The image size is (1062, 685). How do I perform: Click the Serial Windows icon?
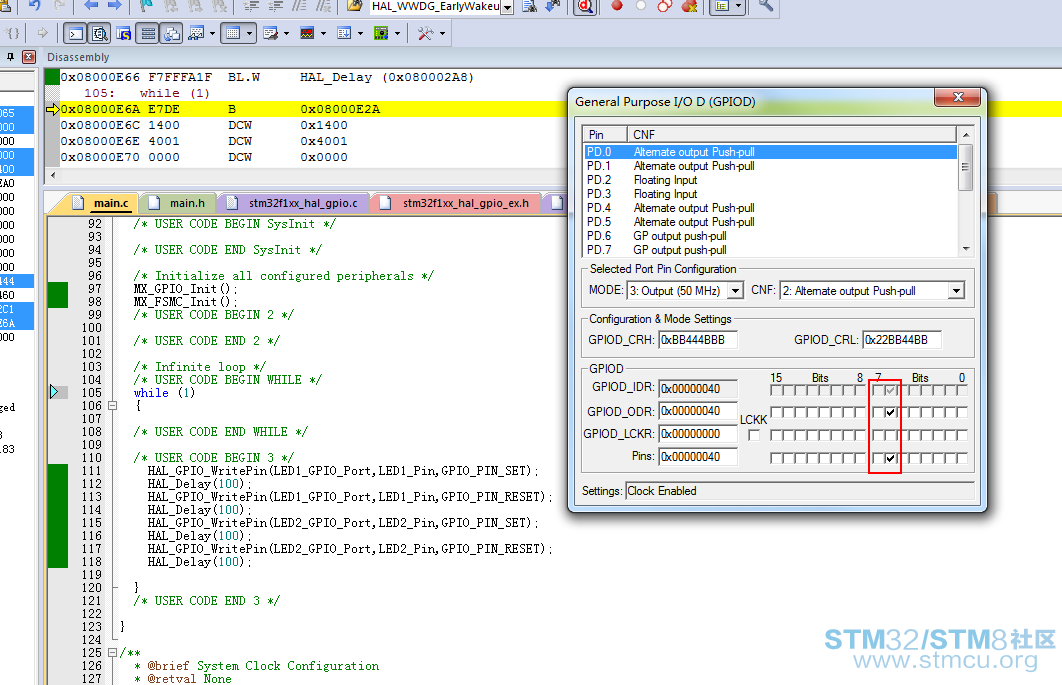pos(270,33)
